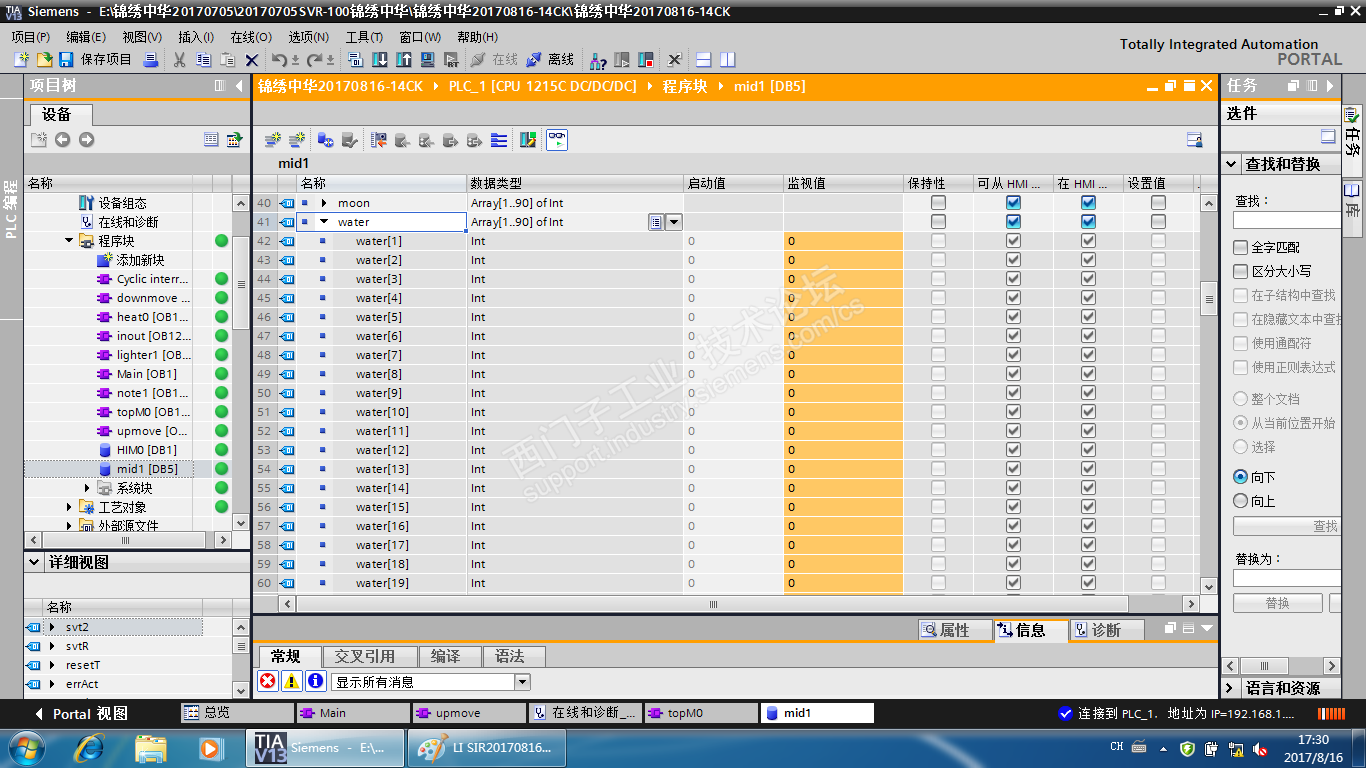
Task: Toggle the 保持性 checkbox for the moon row
Action: tap(938, 203)
